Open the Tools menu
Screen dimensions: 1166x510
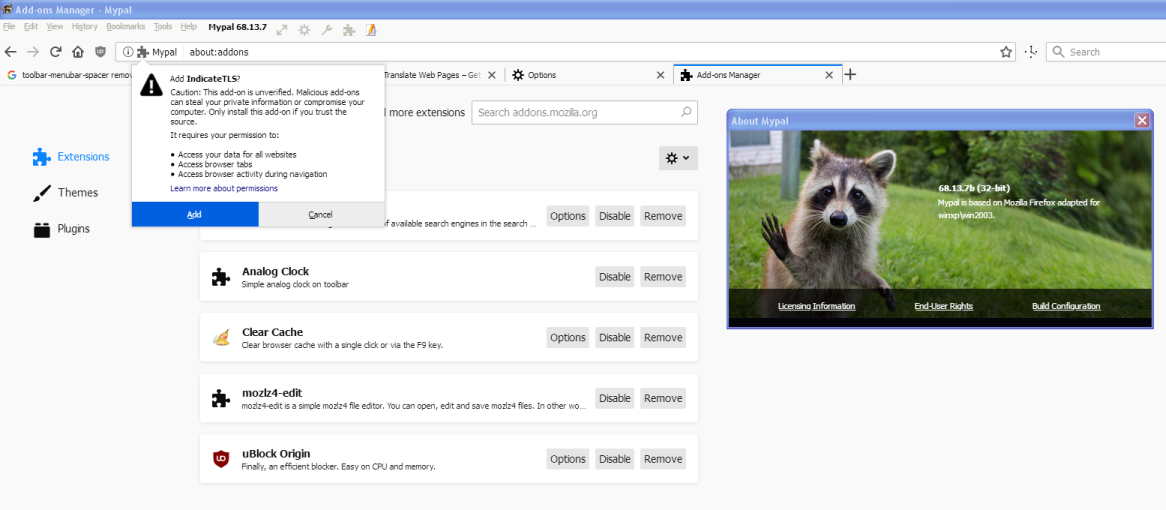point(163,26)
